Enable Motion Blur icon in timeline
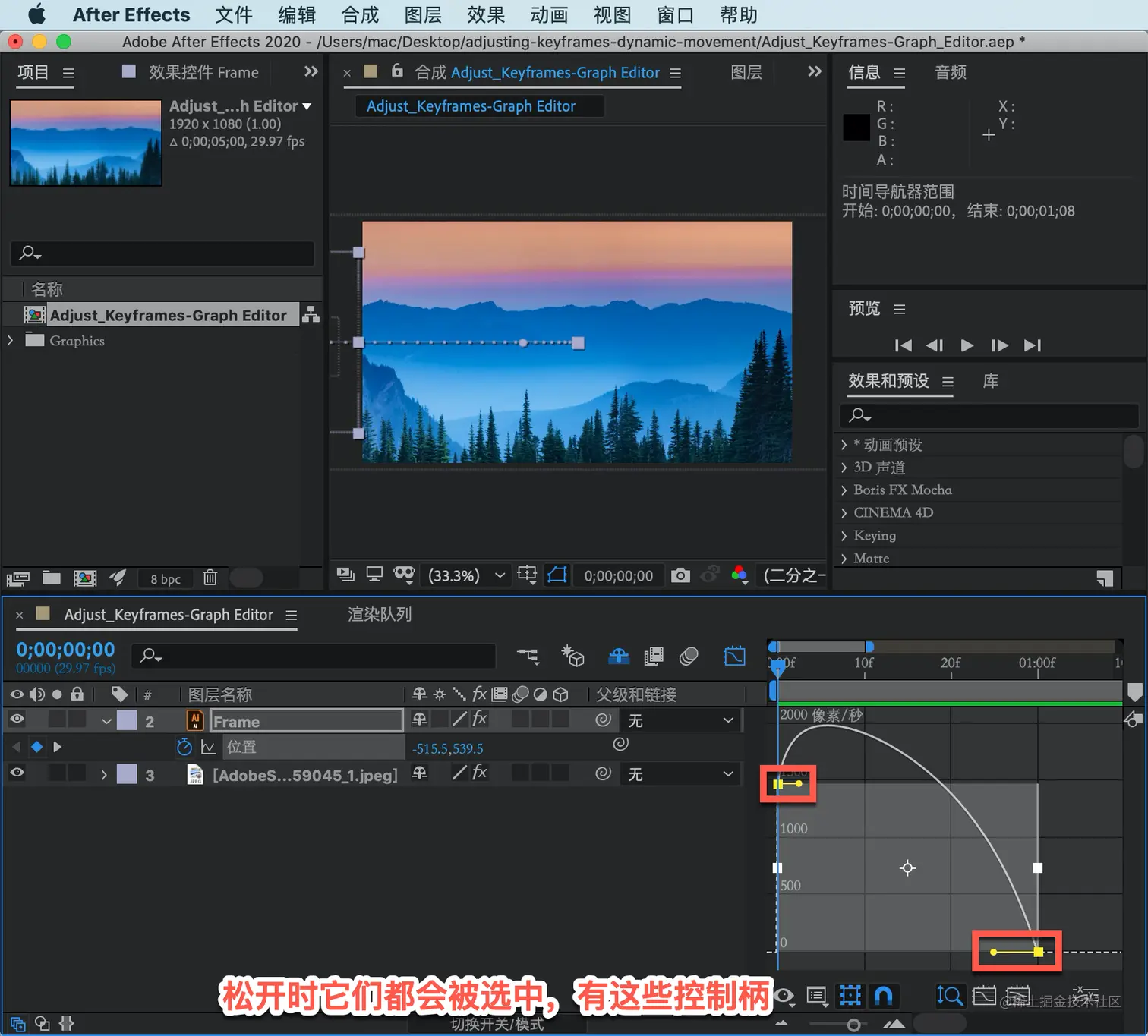Viewport: 1148px width, 1036px height. pos(689,656)
